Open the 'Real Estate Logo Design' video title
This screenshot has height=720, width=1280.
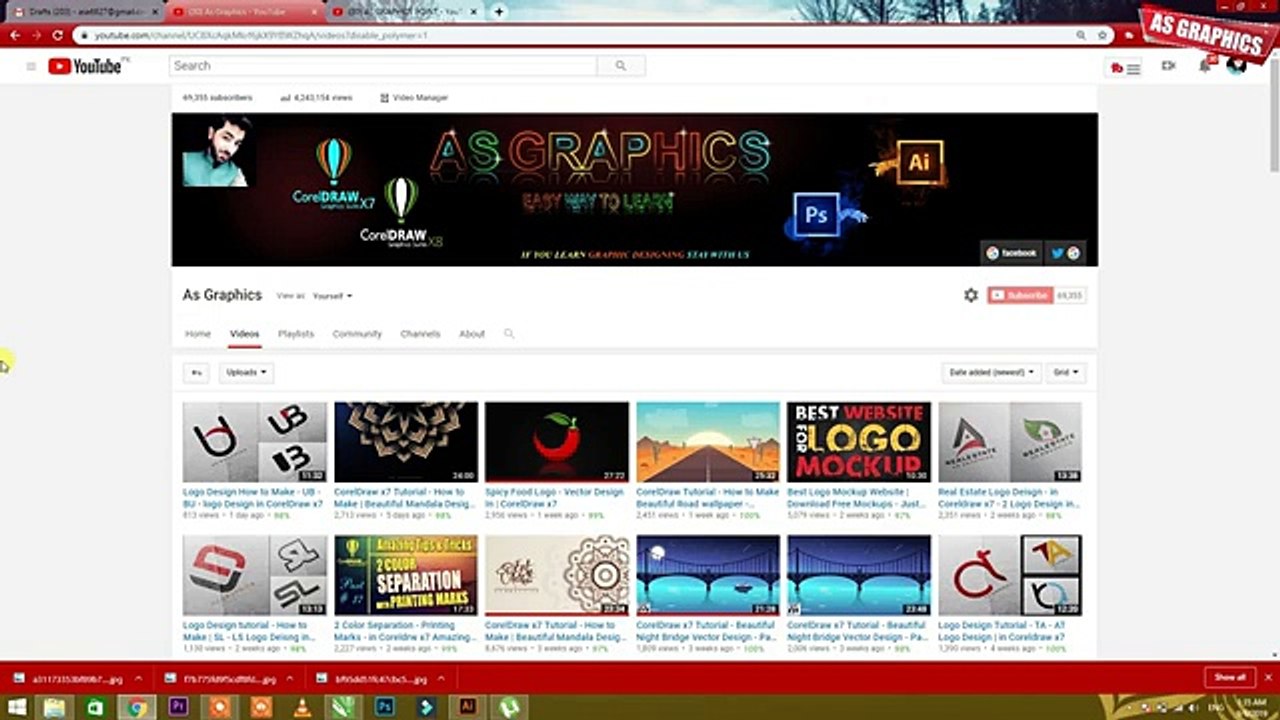(1009, 498)
